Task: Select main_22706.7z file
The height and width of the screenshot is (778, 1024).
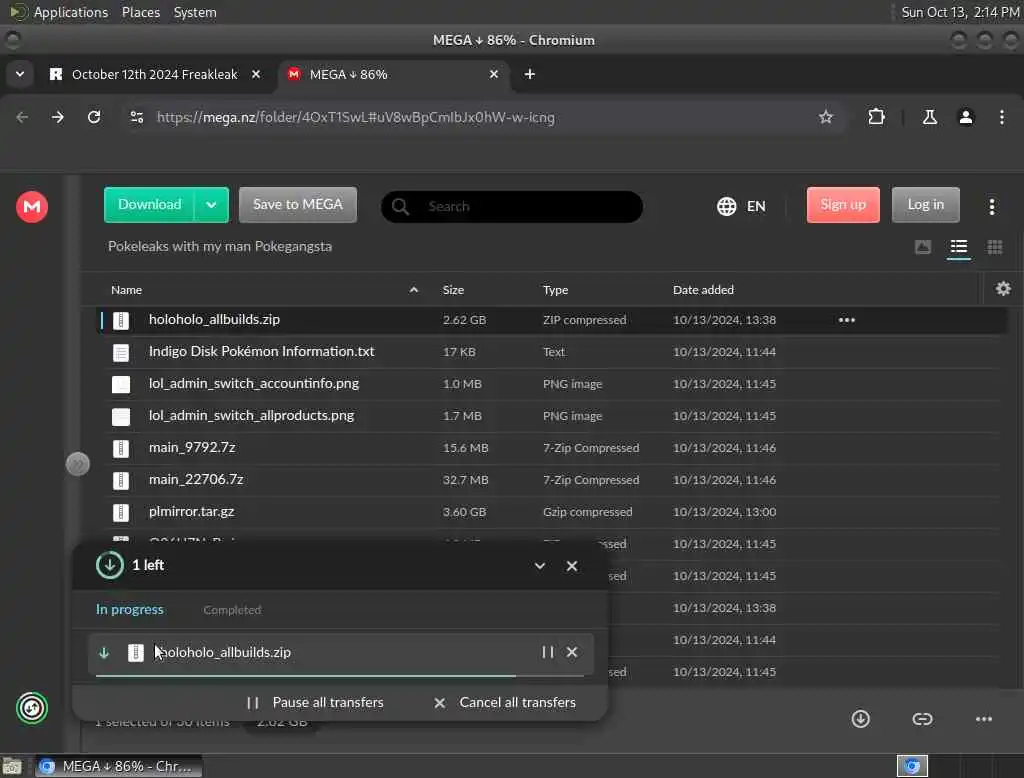Action: 551,479
